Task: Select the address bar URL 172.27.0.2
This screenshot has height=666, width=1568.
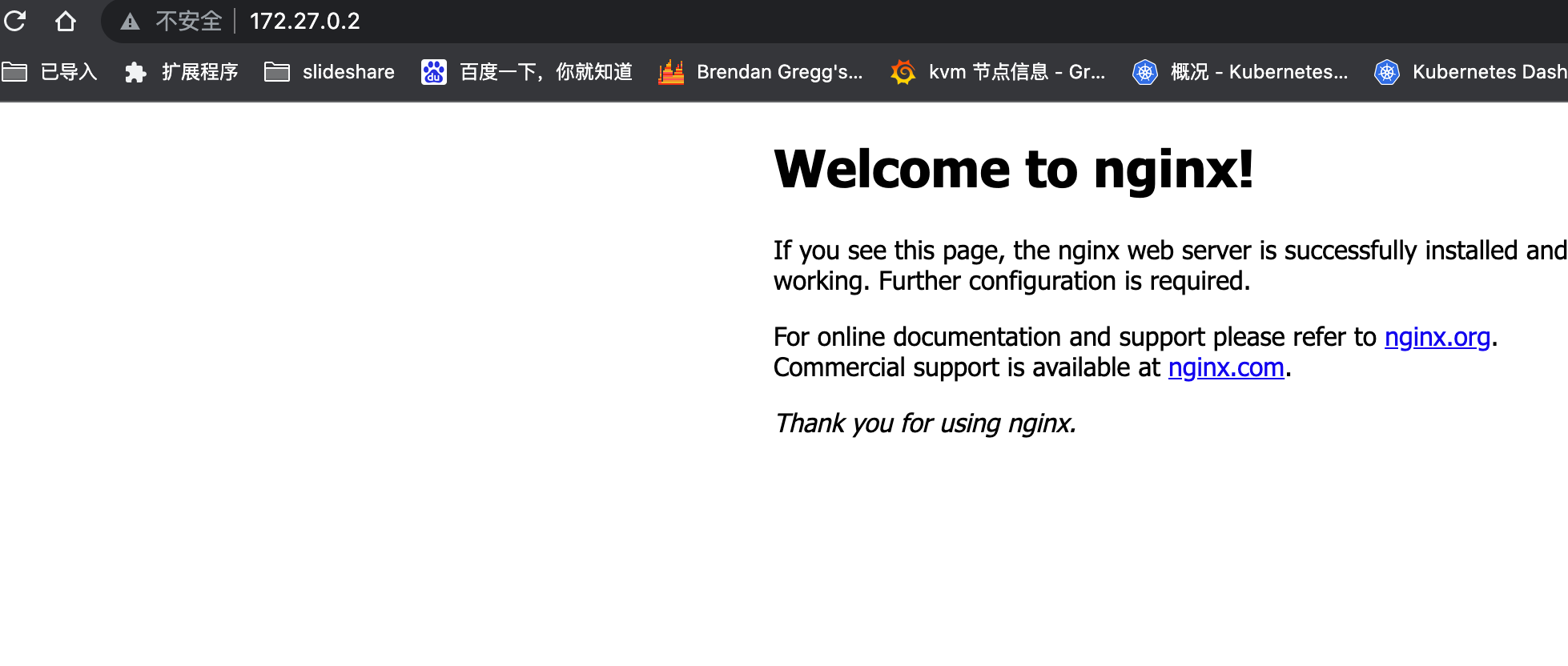Action: tap(304, 21)
